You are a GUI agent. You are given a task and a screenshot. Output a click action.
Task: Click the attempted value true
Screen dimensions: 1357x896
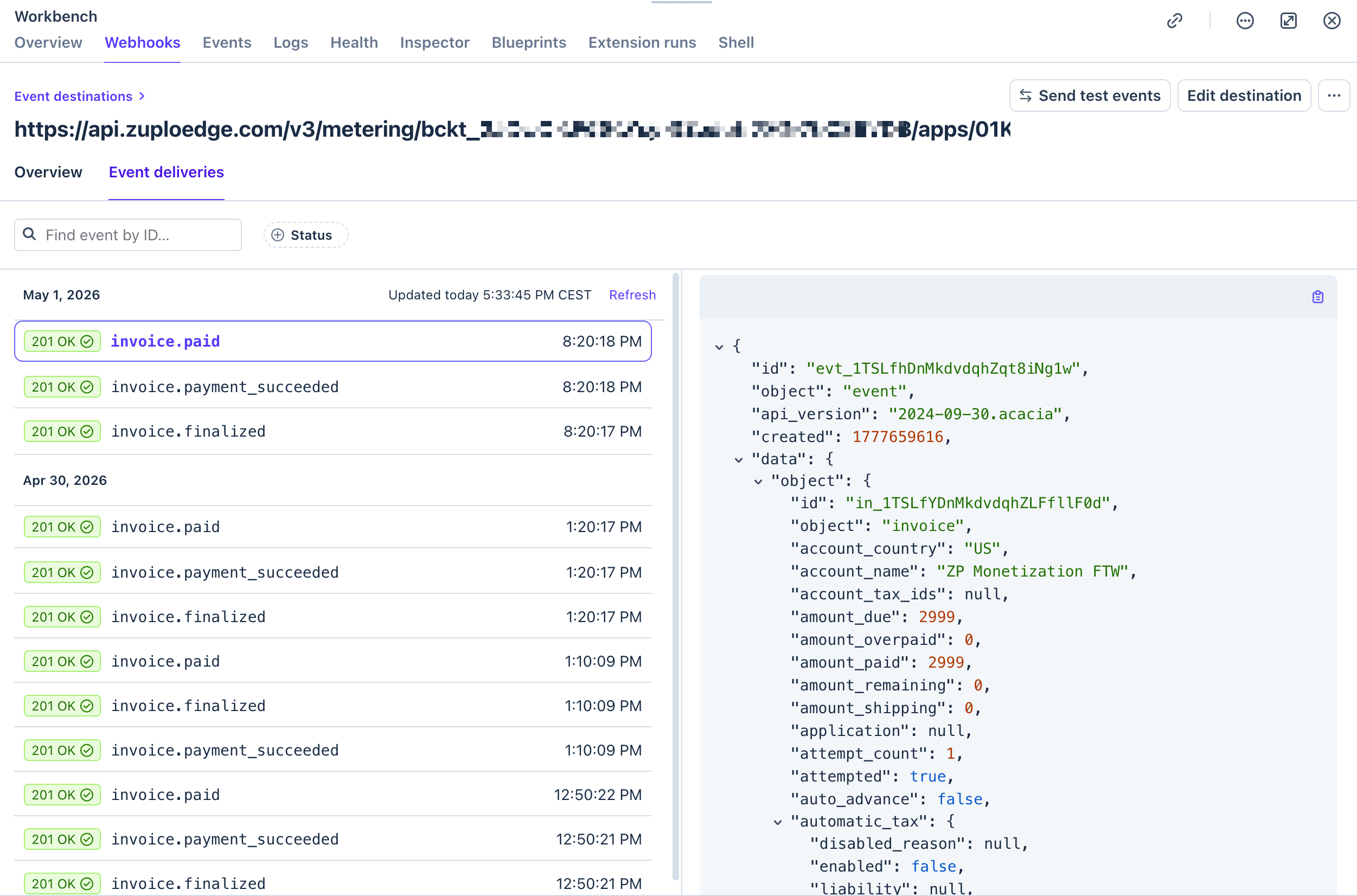[927, 776]
